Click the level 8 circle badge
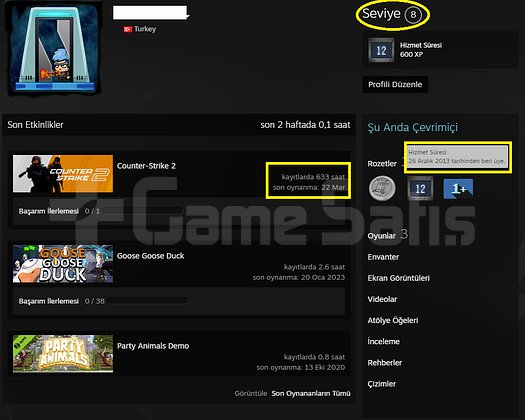This screenshot has height=420, width=525. tap(413, 15)
